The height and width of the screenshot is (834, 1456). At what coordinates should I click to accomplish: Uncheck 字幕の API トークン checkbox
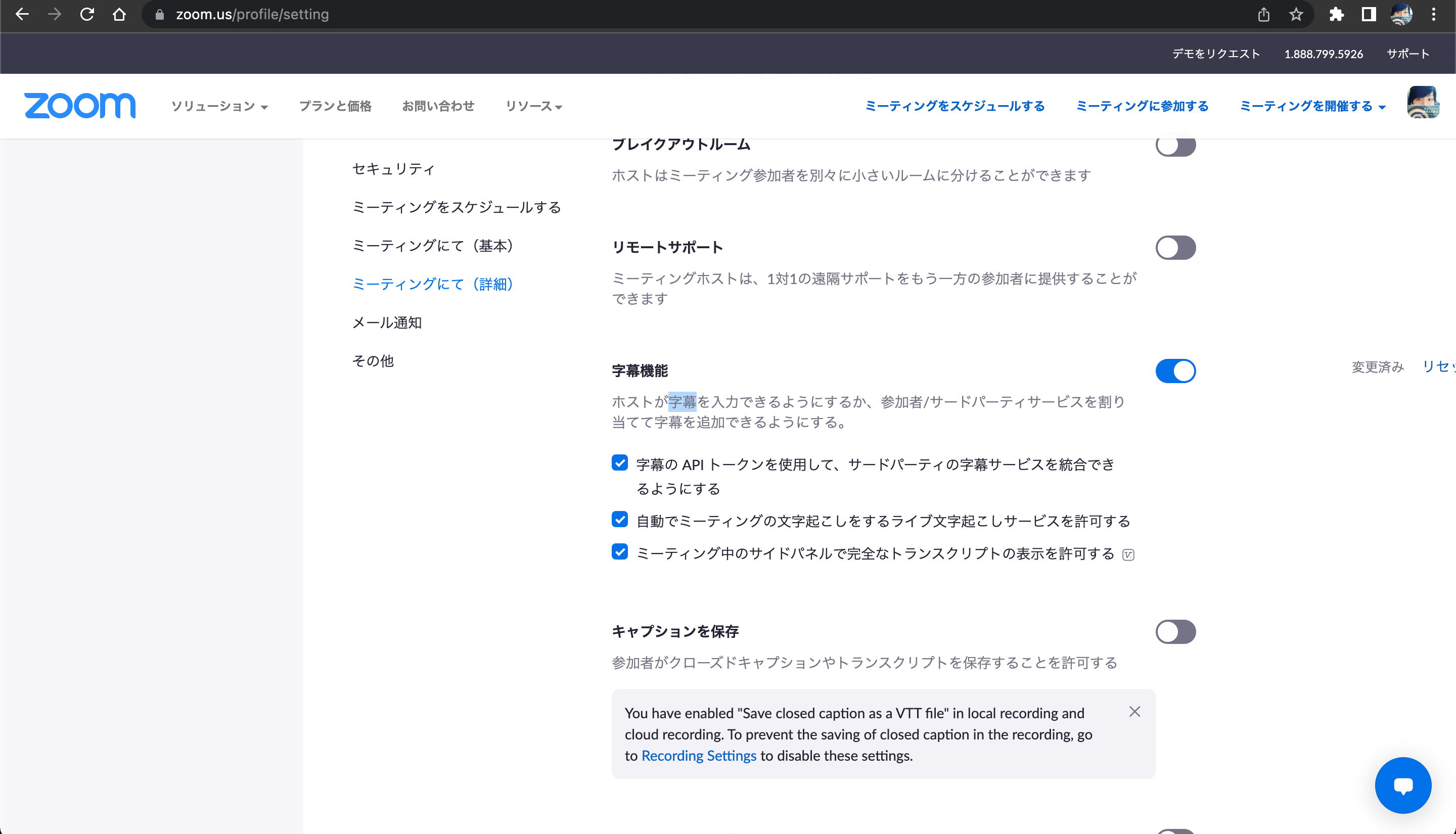(620, 462)
